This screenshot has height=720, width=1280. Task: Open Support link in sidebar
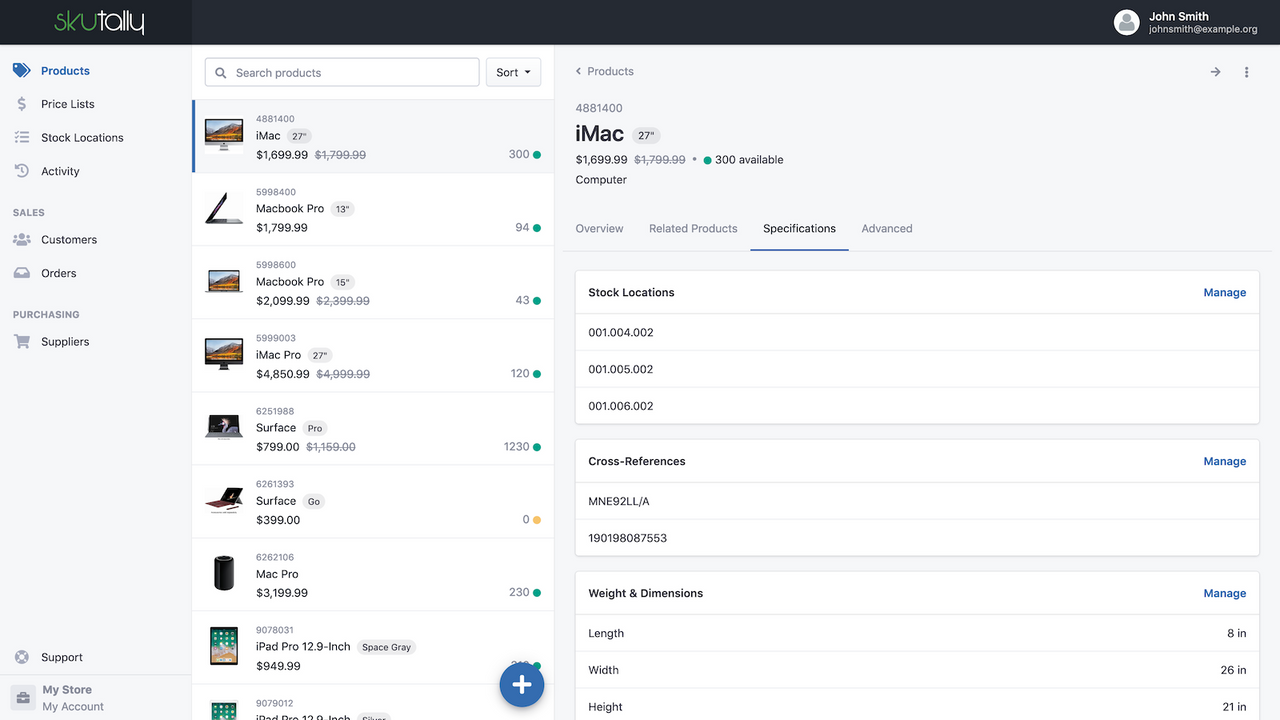click(x=62, y=658)
